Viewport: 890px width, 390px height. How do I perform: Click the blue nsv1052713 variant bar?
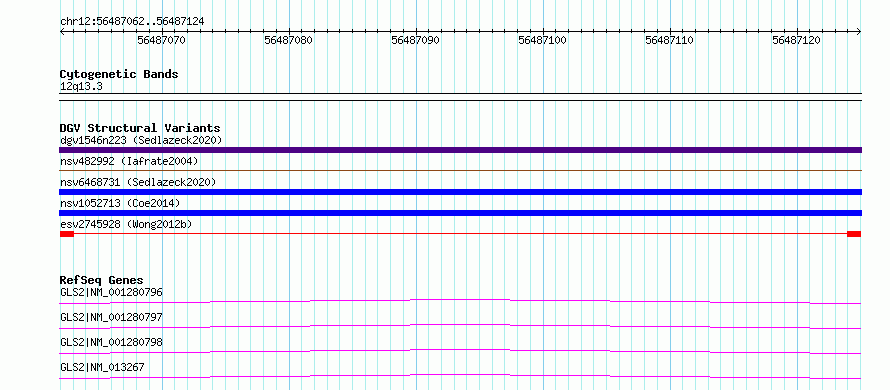[x=460, y=213]
